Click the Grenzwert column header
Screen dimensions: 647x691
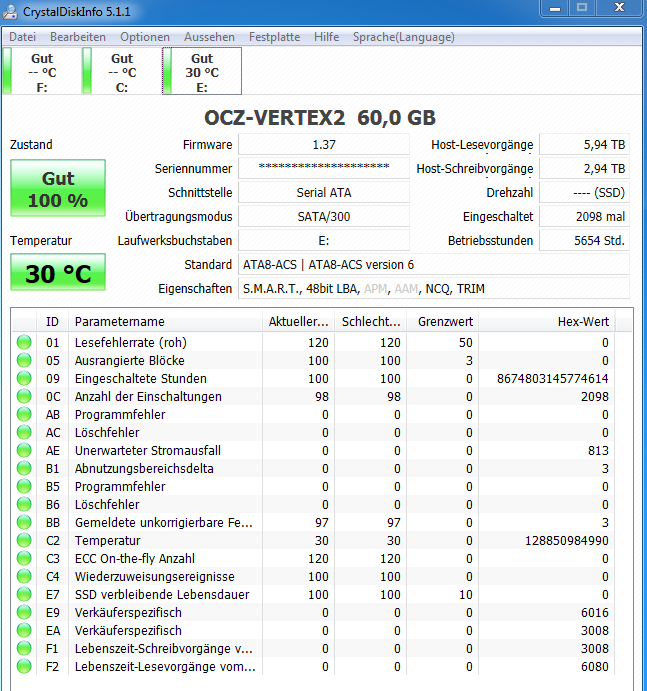pyautogui.click(x=443, y=322)
